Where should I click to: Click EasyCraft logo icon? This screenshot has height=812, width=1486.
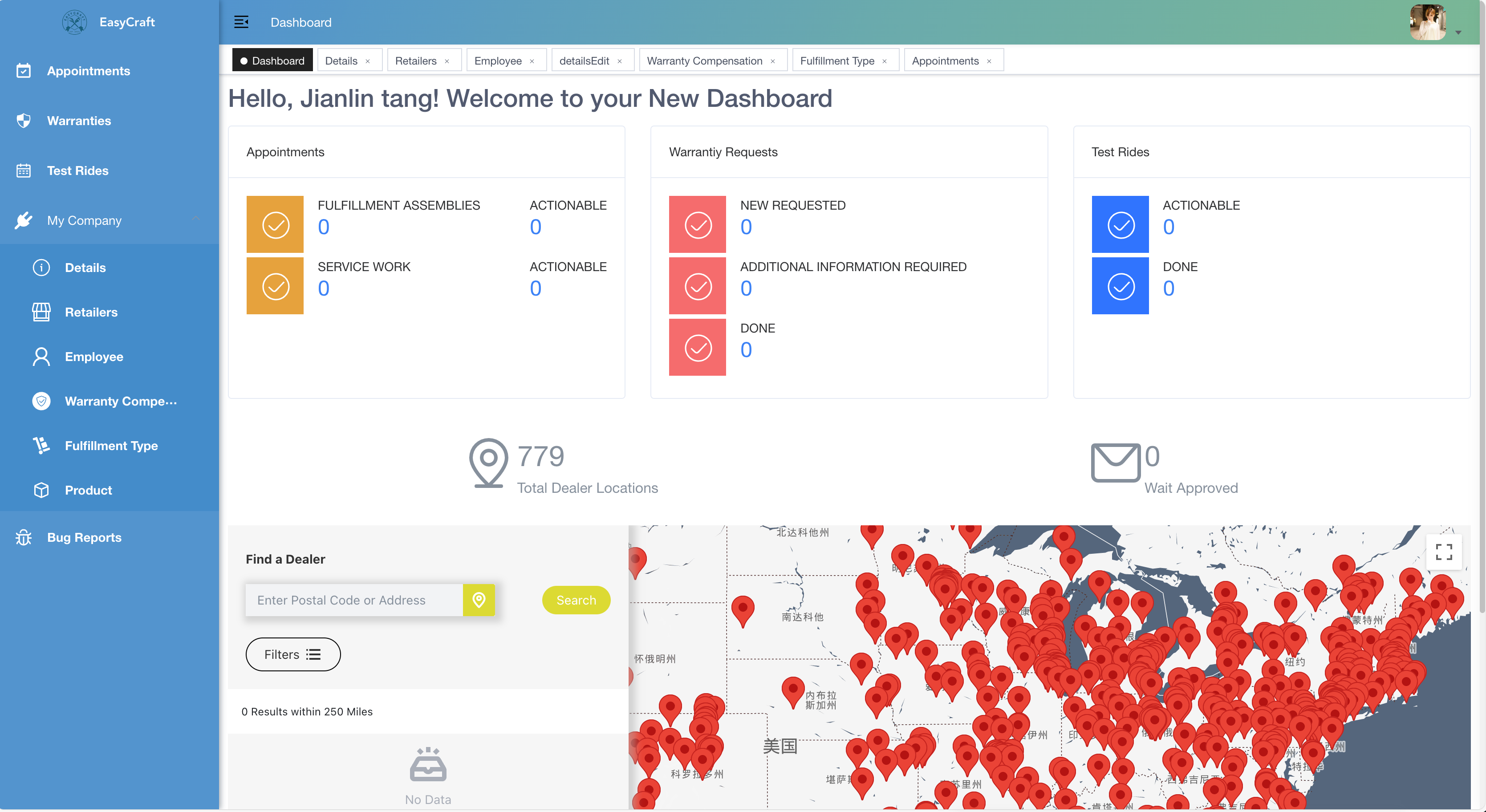pos(74,22)
